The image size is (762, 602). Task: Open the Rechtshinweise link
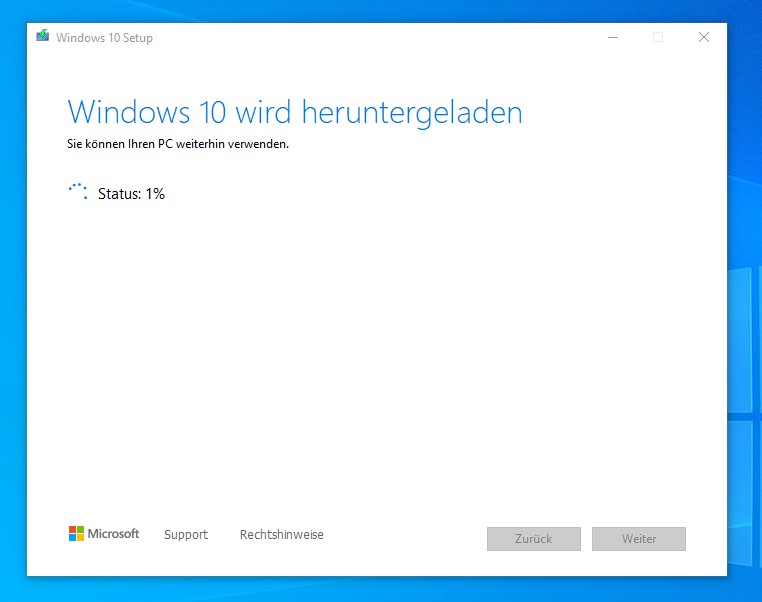coord(281,534)
